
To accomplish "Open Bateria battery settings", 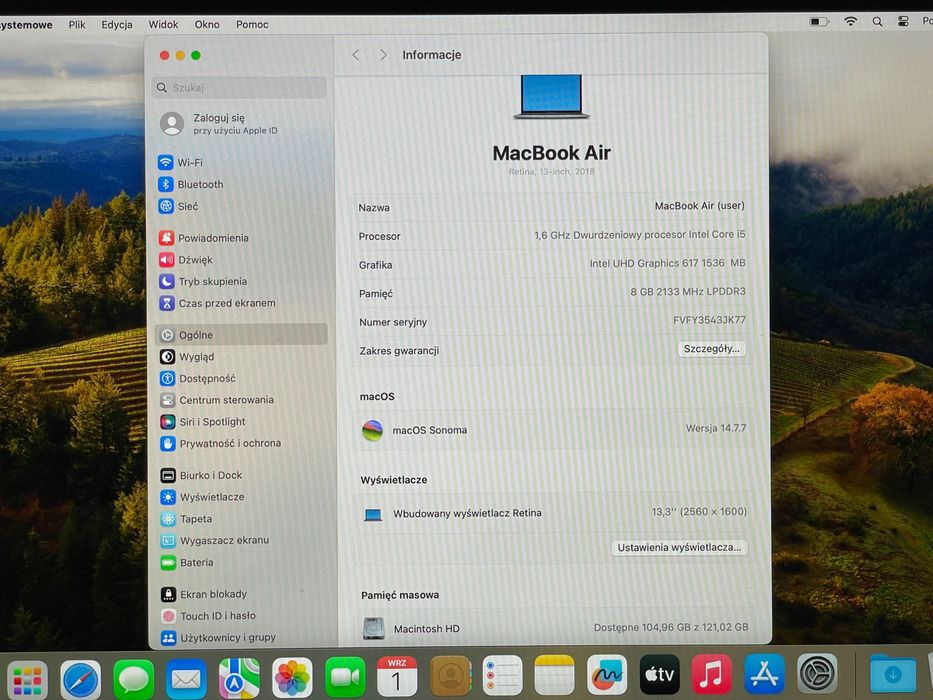I will click(187, 562).
